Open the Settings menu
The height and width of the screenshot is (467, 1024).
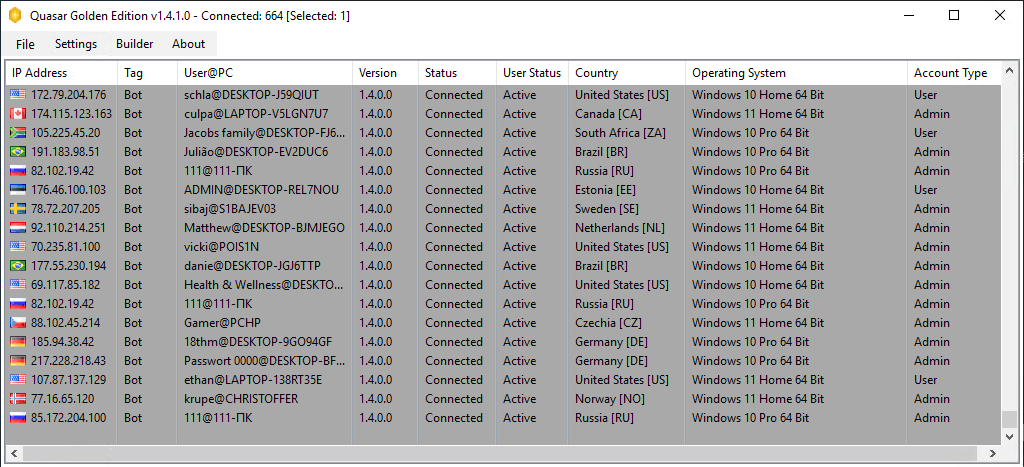point(76,44)
